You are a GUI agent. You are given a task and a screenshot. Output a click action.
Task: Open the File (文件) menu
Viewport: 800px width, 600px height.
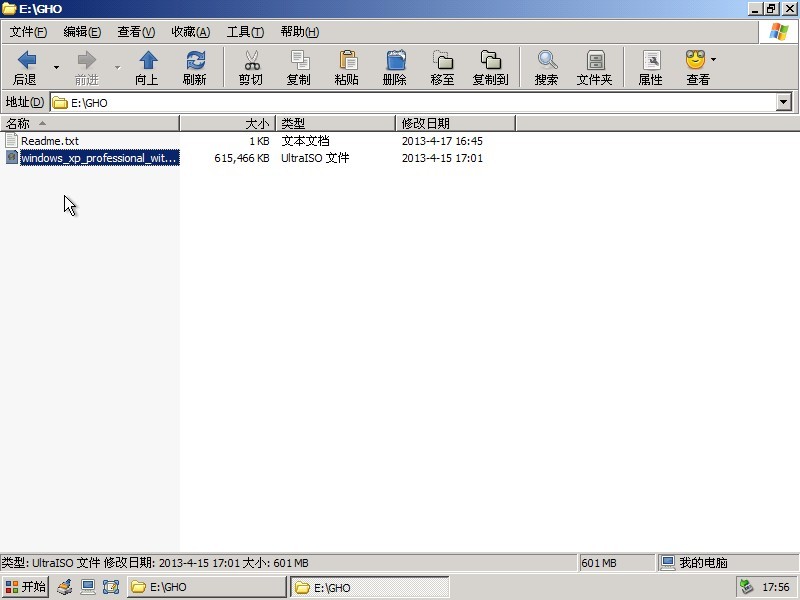28,32
